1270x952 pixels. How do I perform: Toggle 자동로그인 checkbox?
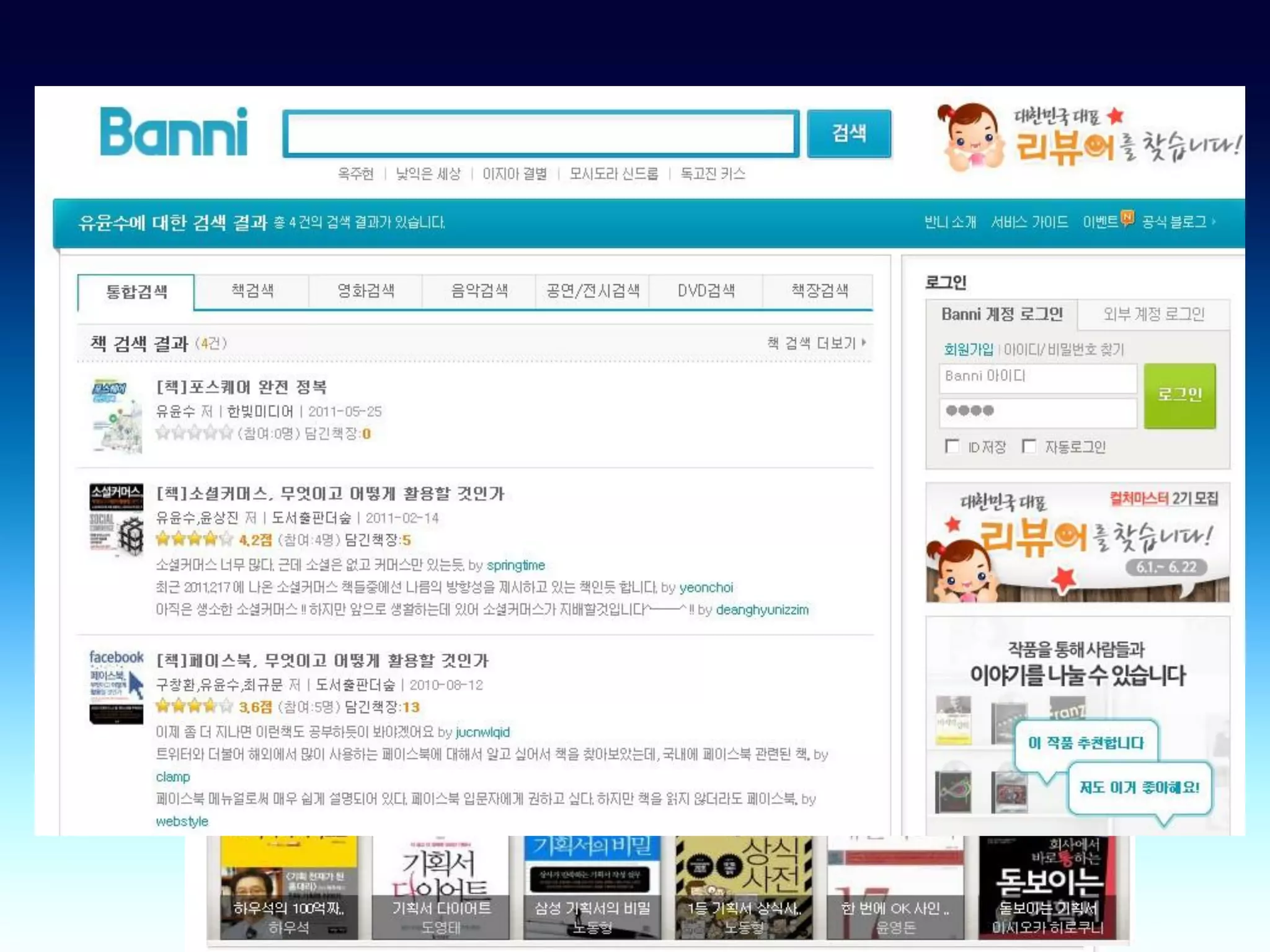coord(1029,446)
